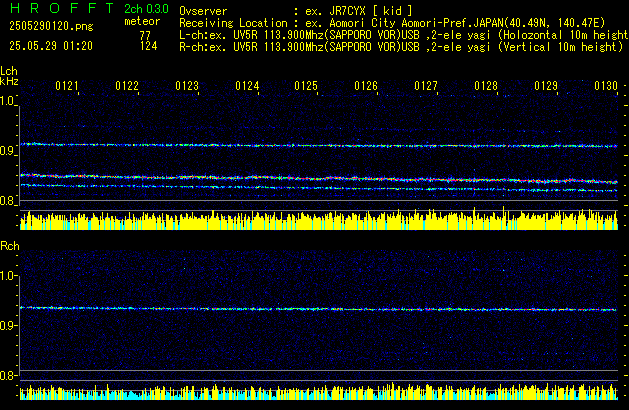The height and width of the screenshot is (410, 629).
Task: Click the Lch channel label
Action: click(9, 71)
